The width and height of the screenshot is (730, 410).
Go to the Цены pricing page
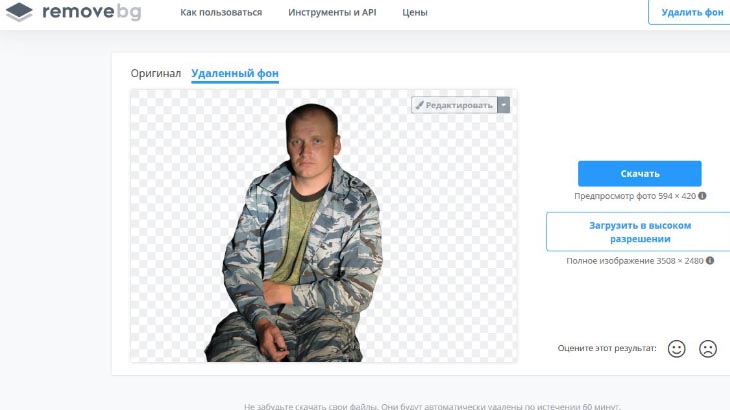pos(415,13)
